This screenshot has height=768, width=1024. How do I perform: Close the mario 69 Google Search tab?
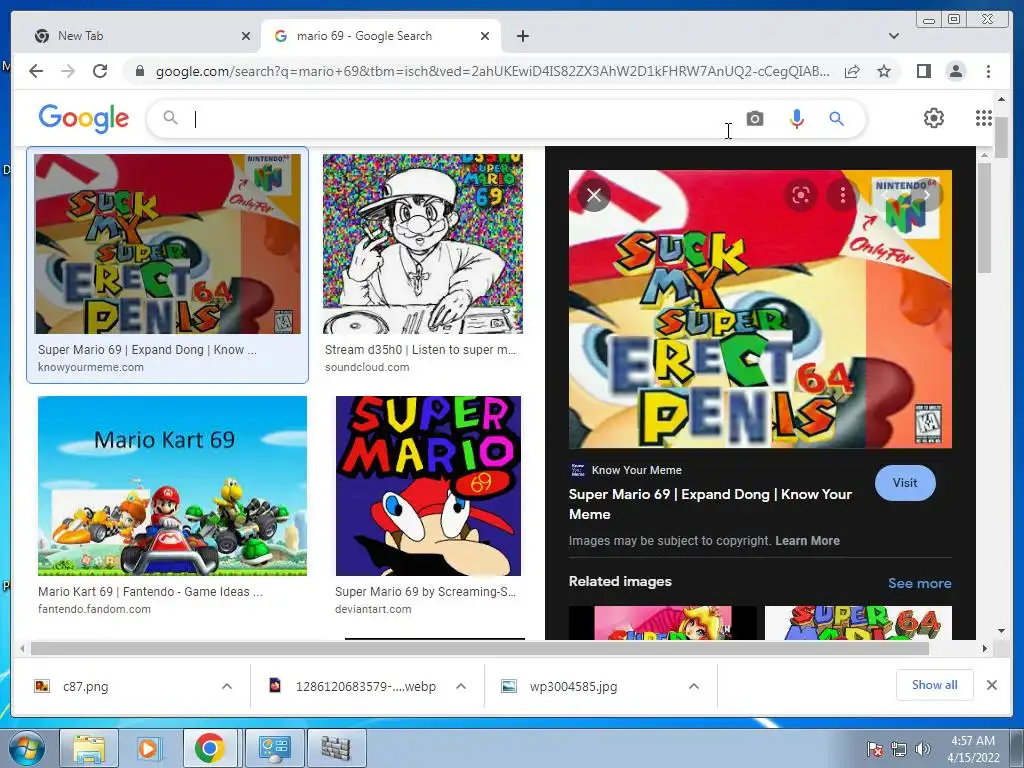(x=485, y=36)
